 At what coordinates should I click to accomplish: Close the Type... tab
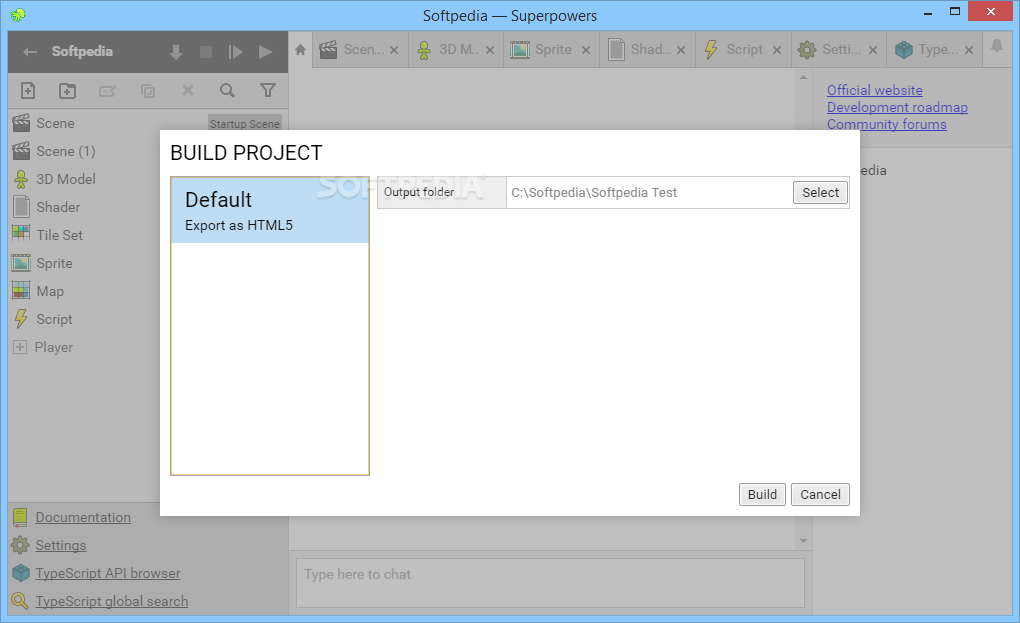(x=969, y=50)
